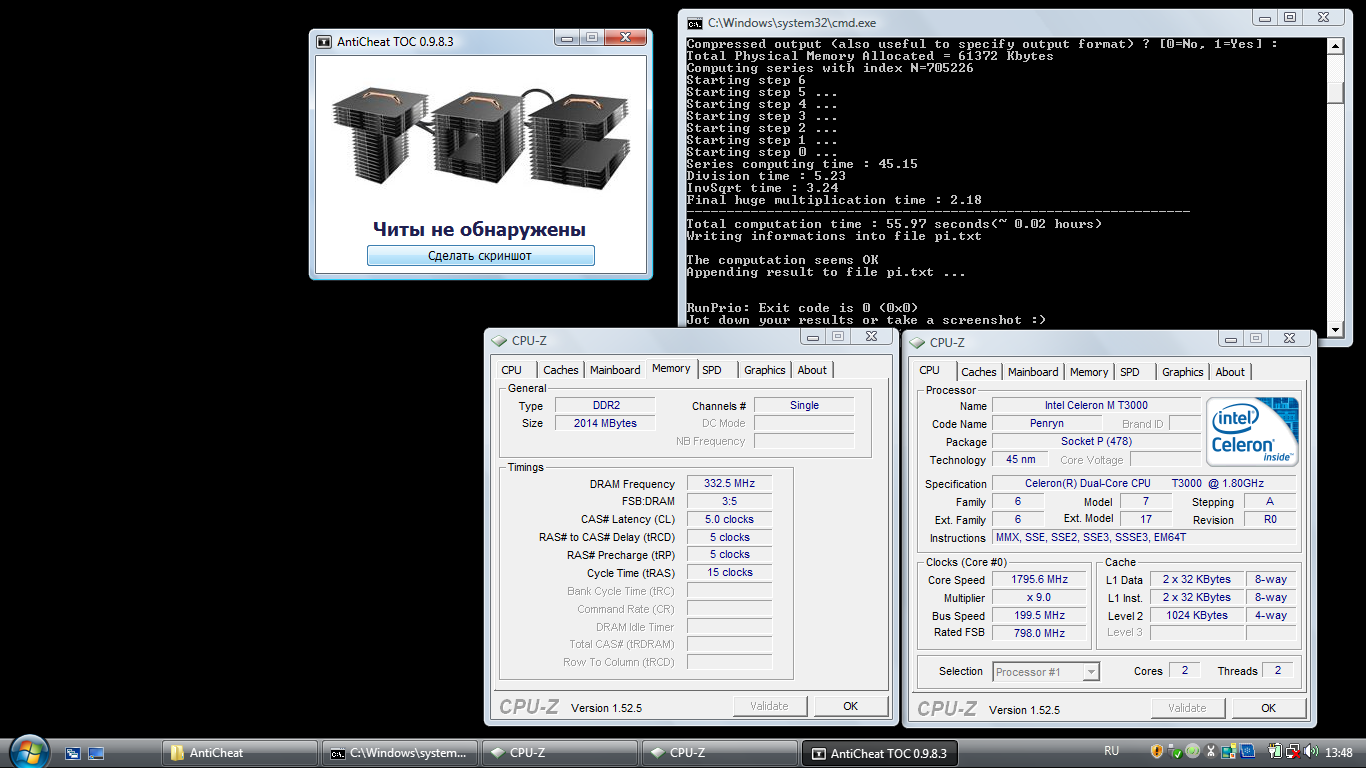Click the cmd.exe title bar icon
The height and width of the screenshot is (768, 1366).
[694, 22]
